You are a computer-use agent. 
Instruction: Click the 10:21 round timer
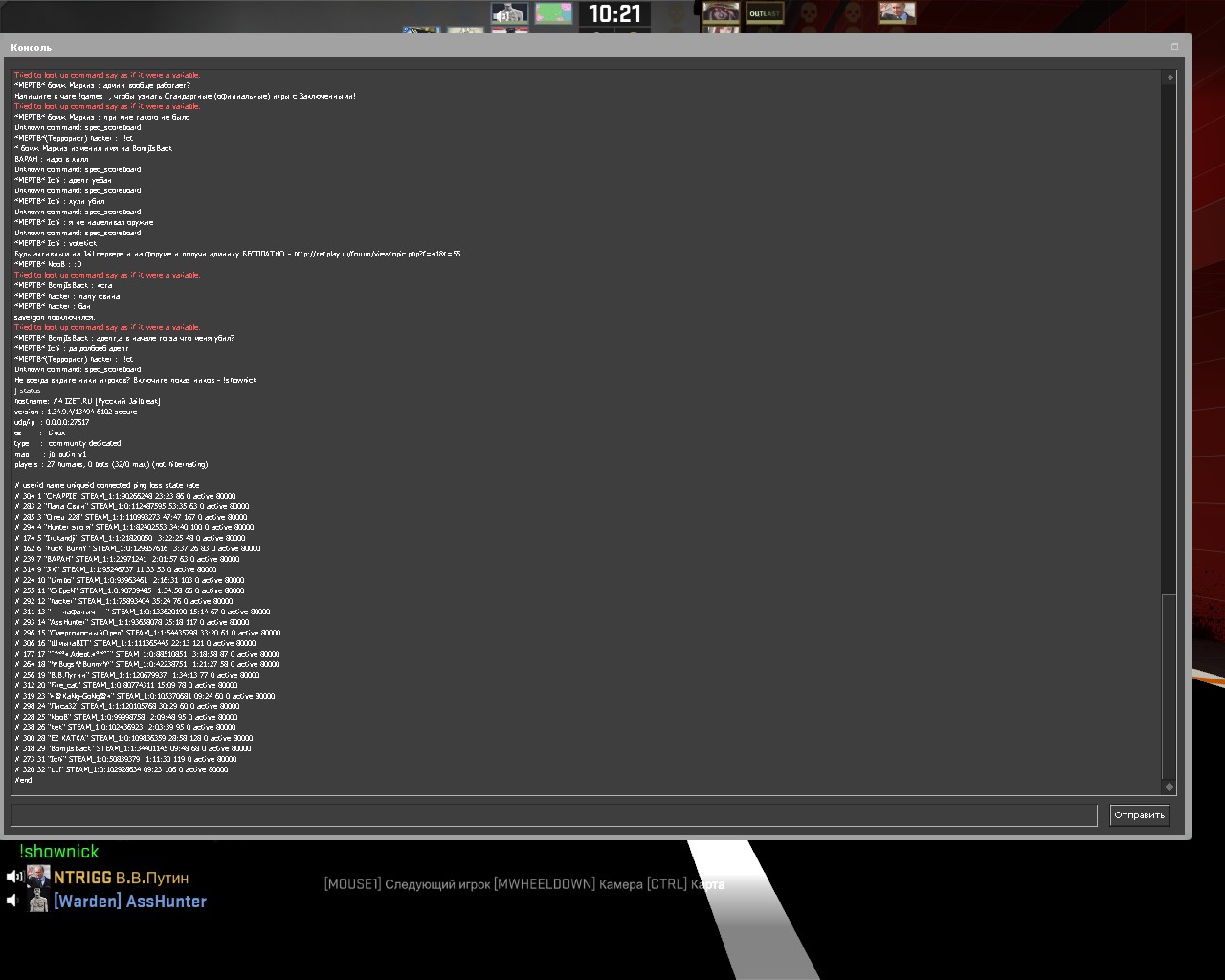point(614,13)
